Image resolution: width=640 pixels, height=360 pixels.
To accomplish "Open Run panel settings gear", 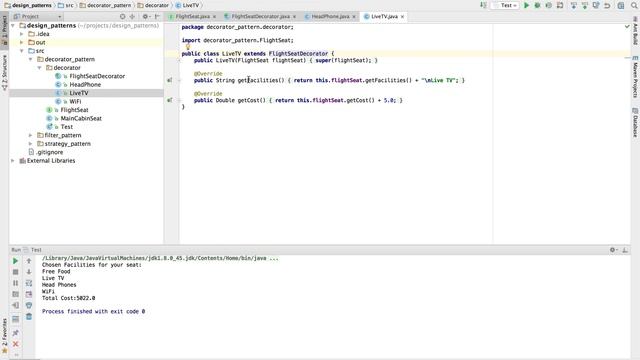I will pyautogui.click(x=613, y=250).
